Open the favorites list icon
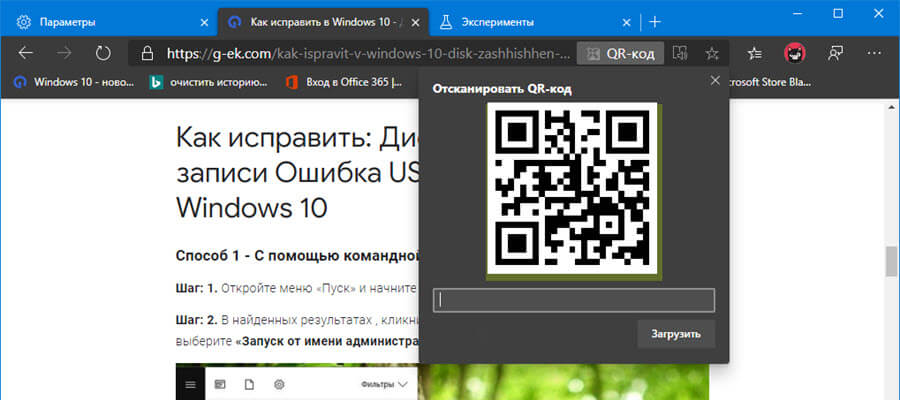The height and width of the screenshot is (400, 900). (755, 53)
